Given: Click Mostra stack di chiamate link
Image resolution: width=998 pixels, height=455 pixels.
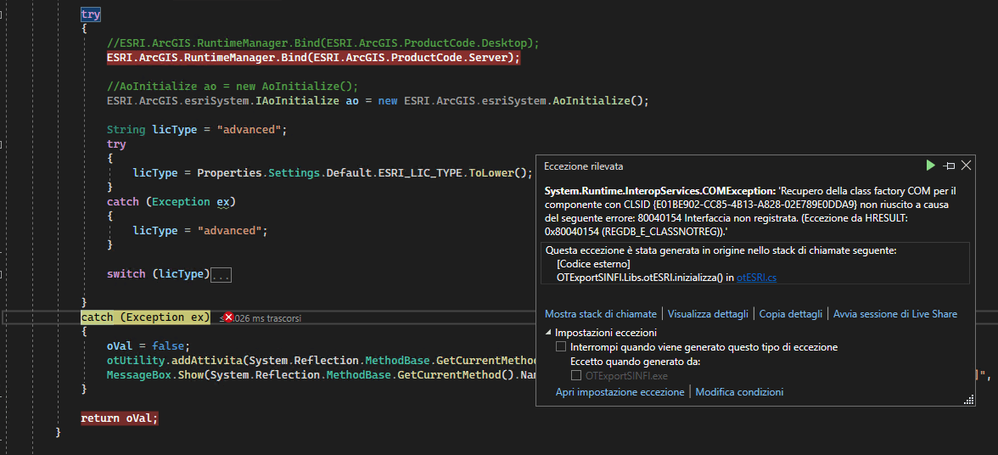Looking at the screenshot, I should point(601,313).
